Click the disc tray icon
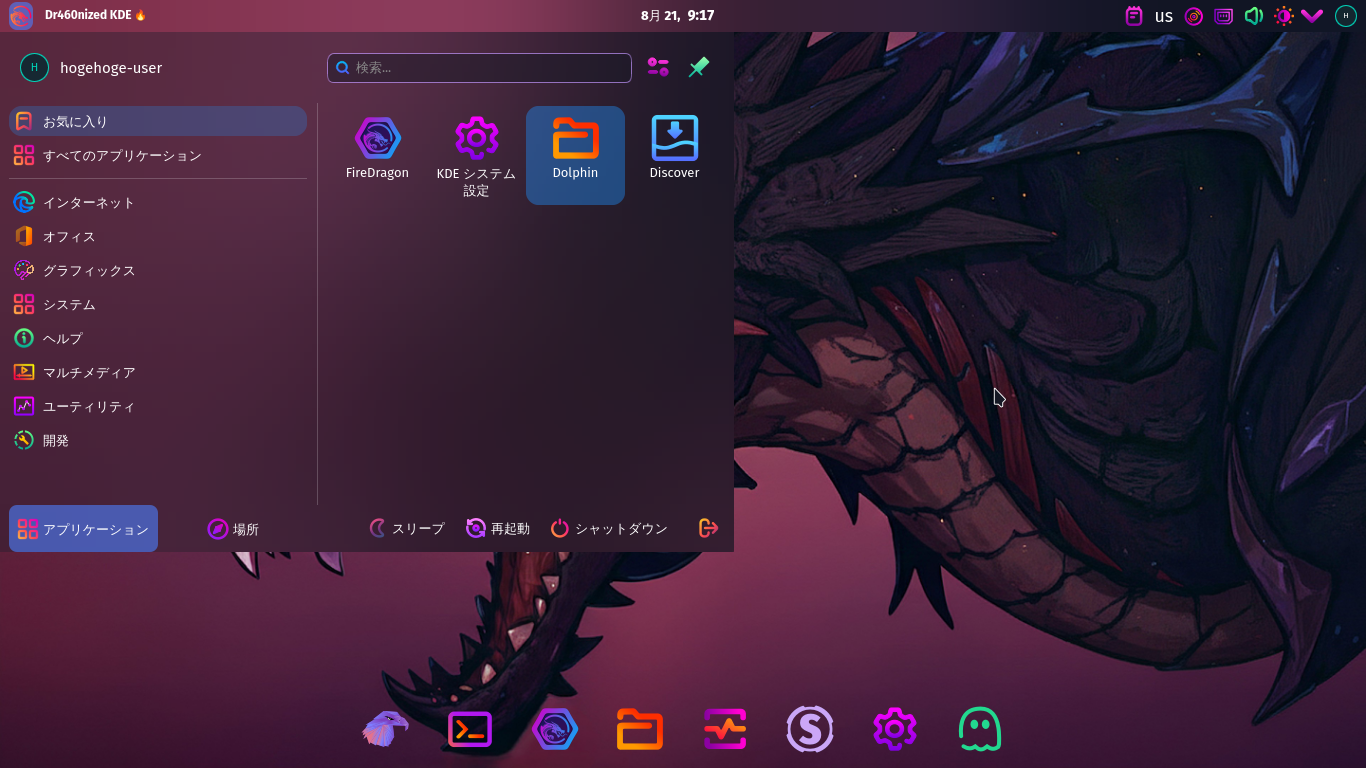Image resolution: width=1366 pixels, height=768 pixels. coord(1193,16)
